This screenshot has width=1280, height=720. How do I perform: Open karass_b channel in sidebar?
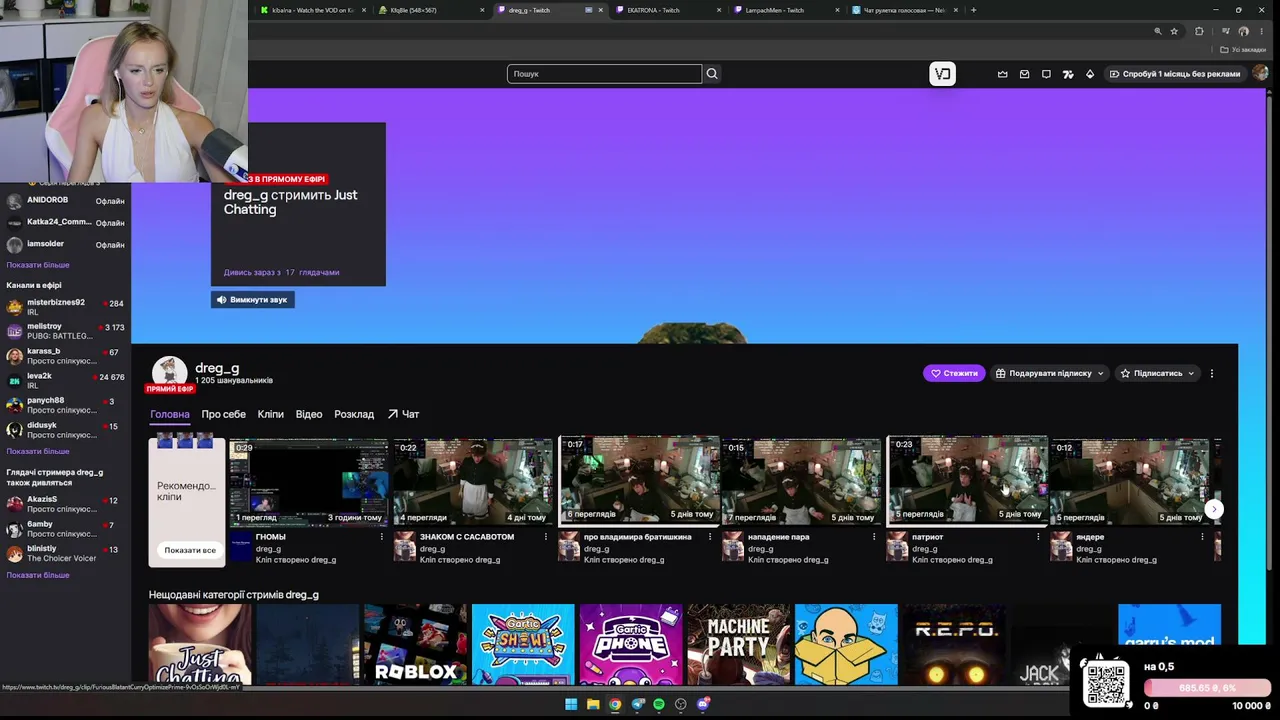65,356
